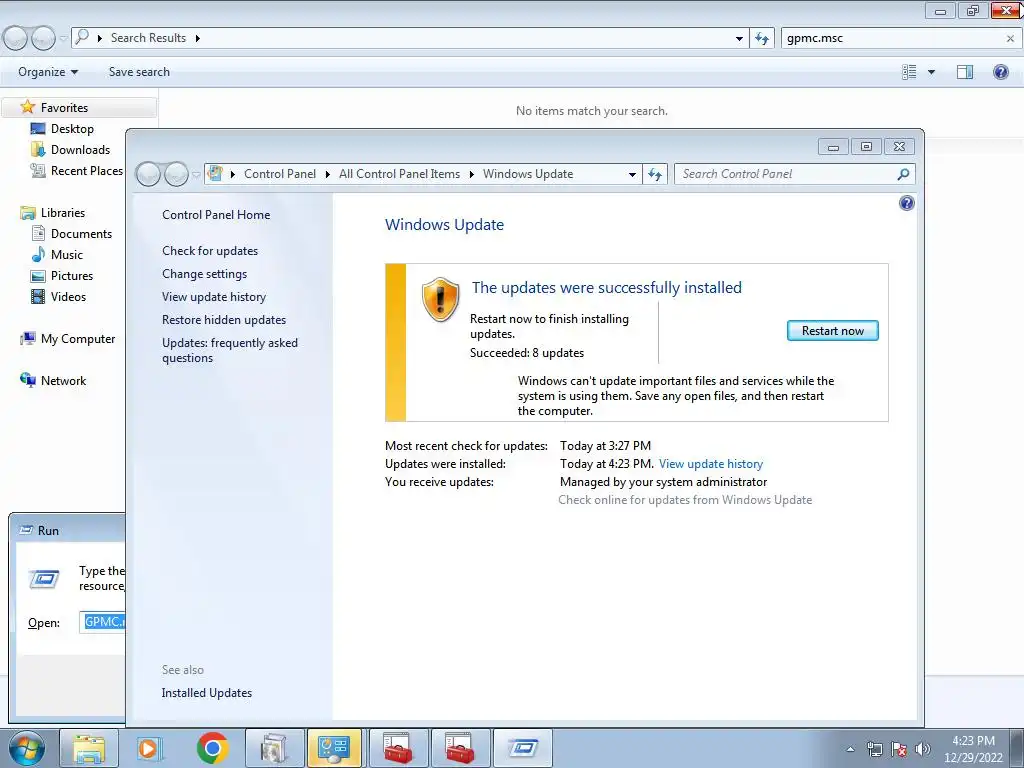The height and width of the screenshot is (768, 1024).
Task: Click Explorer help question mark icon
Action: pyautogui.click(x=1000, y=72)
